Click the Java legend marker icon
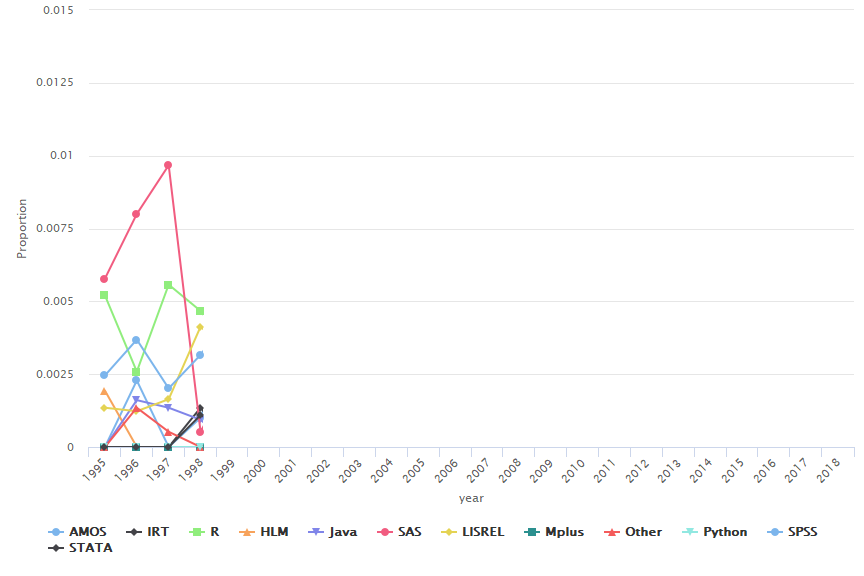 pyautogui.click(x=316, y=532)
